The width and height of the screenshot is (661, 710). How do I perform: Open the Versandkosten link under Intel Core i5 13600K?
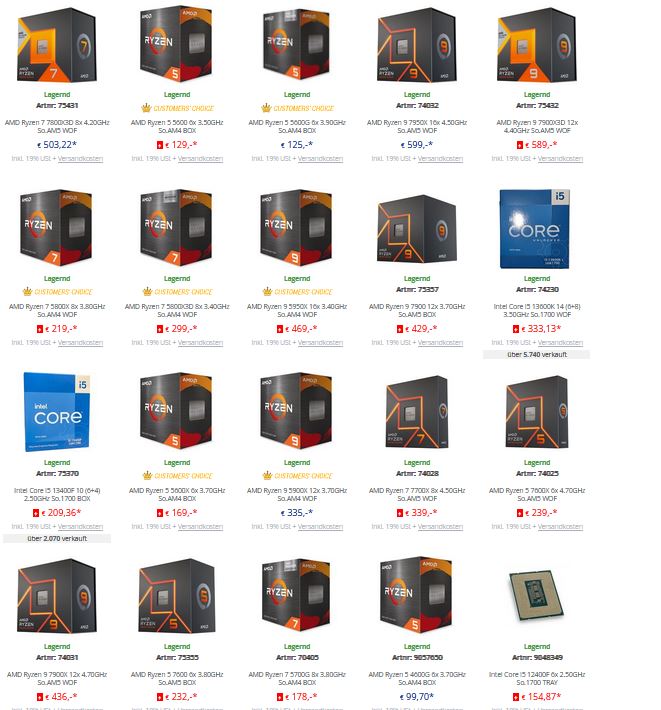(560, 342)
